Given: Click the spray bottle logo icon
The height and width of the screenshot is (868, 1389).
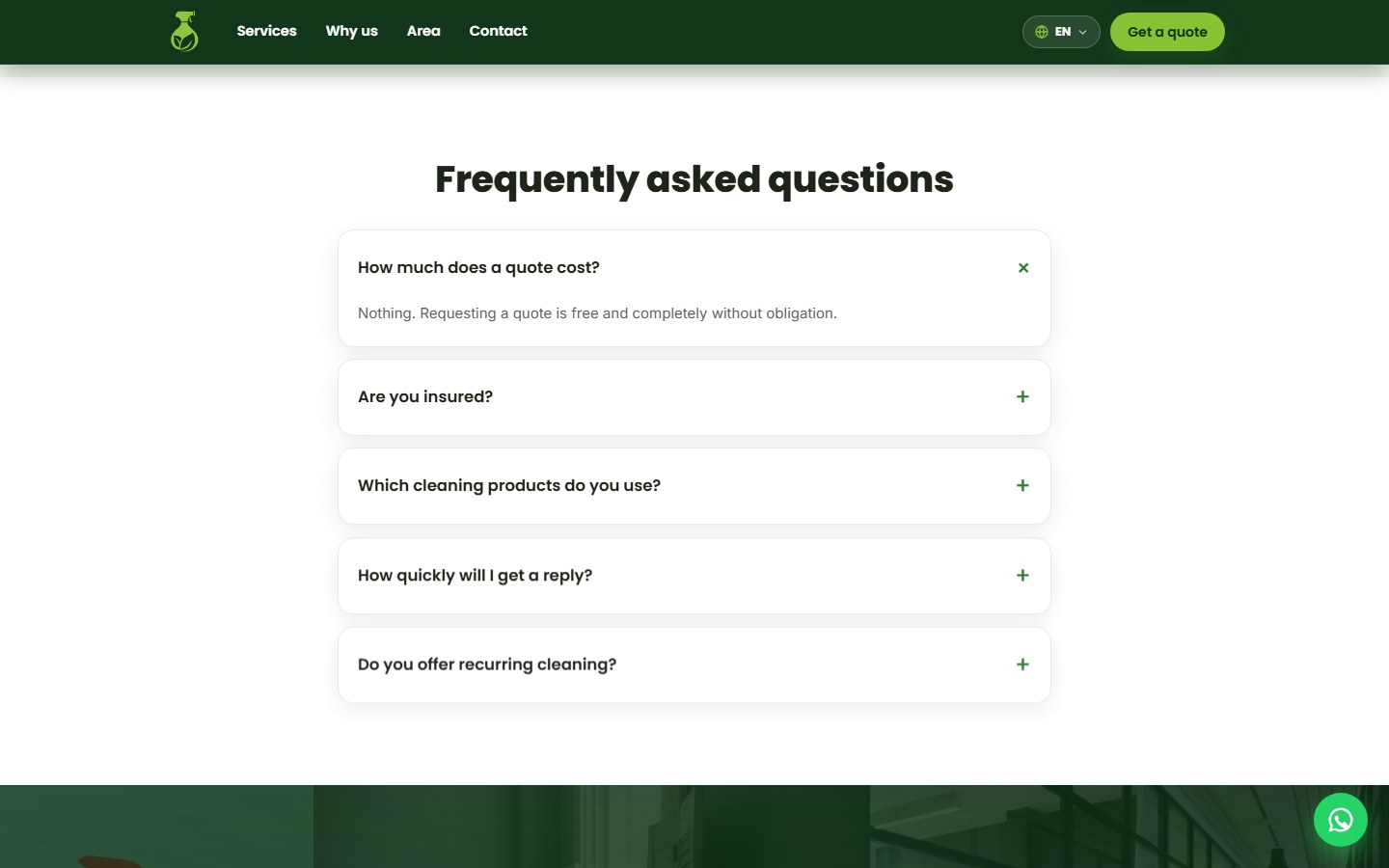Looking at the screenshot, I should tap(184, 32).
